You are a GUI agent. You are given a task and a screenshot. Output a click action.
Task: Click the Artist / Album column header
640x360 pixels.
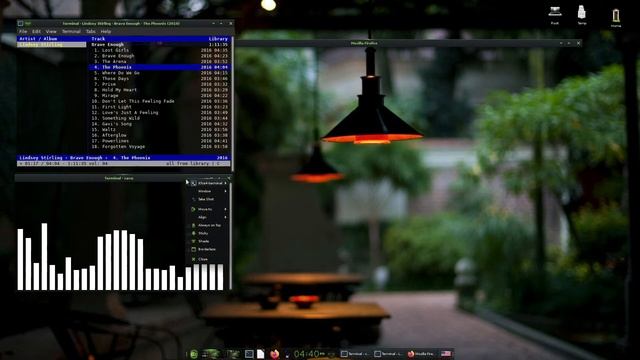coord(38,39)
